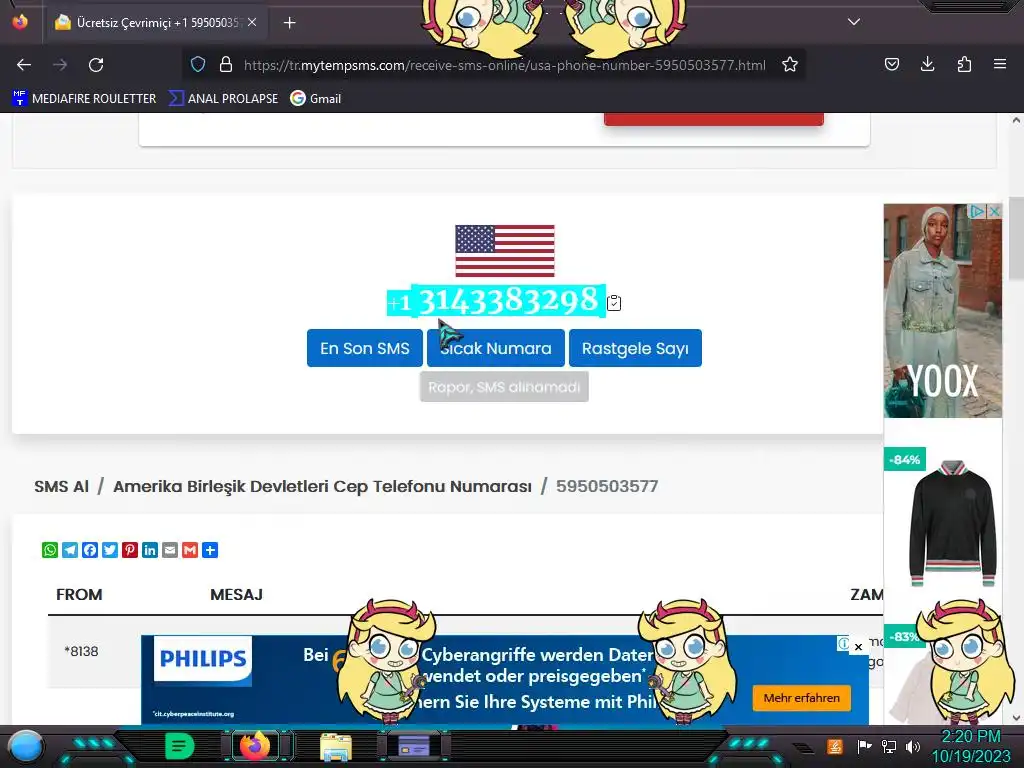
Task: Open more share options plus icon
Action: pos(210,550)
